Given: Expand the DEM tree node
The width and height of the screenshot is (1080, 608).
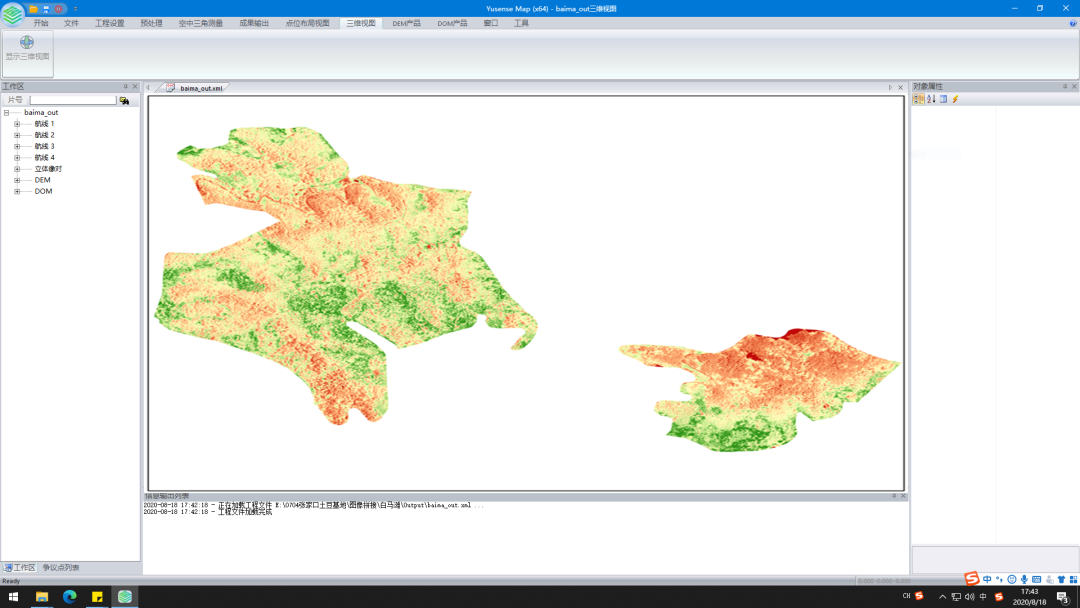Looking at the screenshot, I should (17, 180).
